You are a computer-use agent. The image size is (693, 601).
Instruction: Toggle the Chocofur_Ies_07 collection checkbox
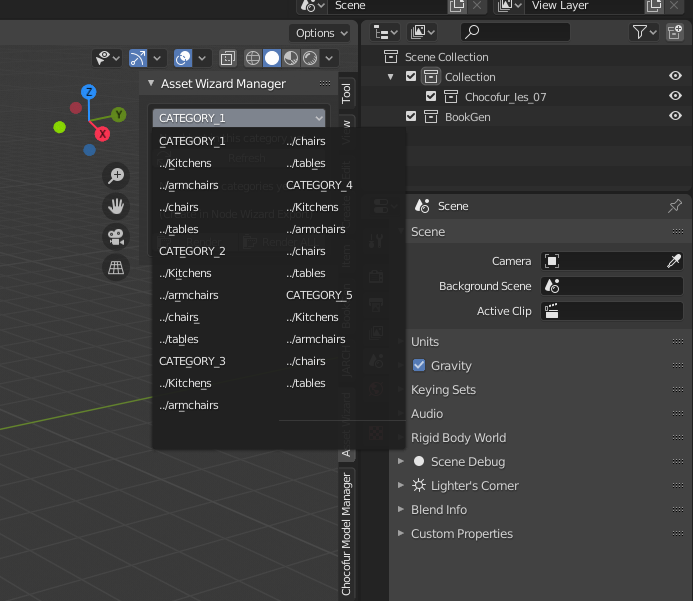pyautogui.click(x=431, y=96)
